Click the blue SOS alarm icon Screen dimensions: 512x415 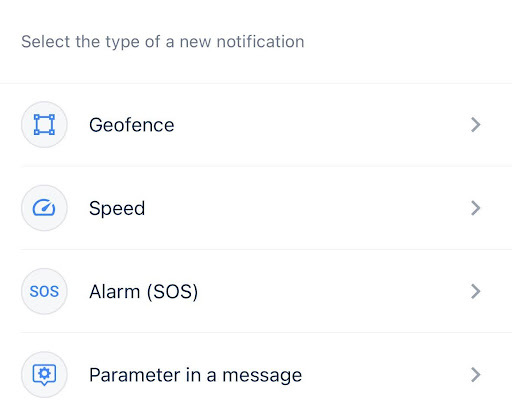tap(44, 291)
